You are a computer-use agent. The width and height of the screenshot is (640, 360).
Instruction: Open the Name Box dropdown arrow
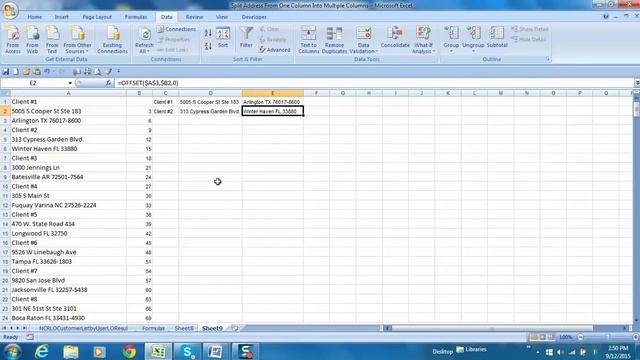click(70, 83)
